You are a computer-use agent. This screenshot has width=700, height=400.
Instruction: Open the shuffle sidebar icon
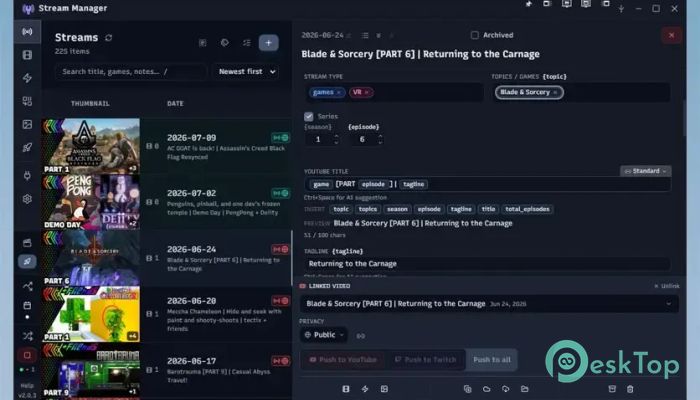[x=27, y=336]
